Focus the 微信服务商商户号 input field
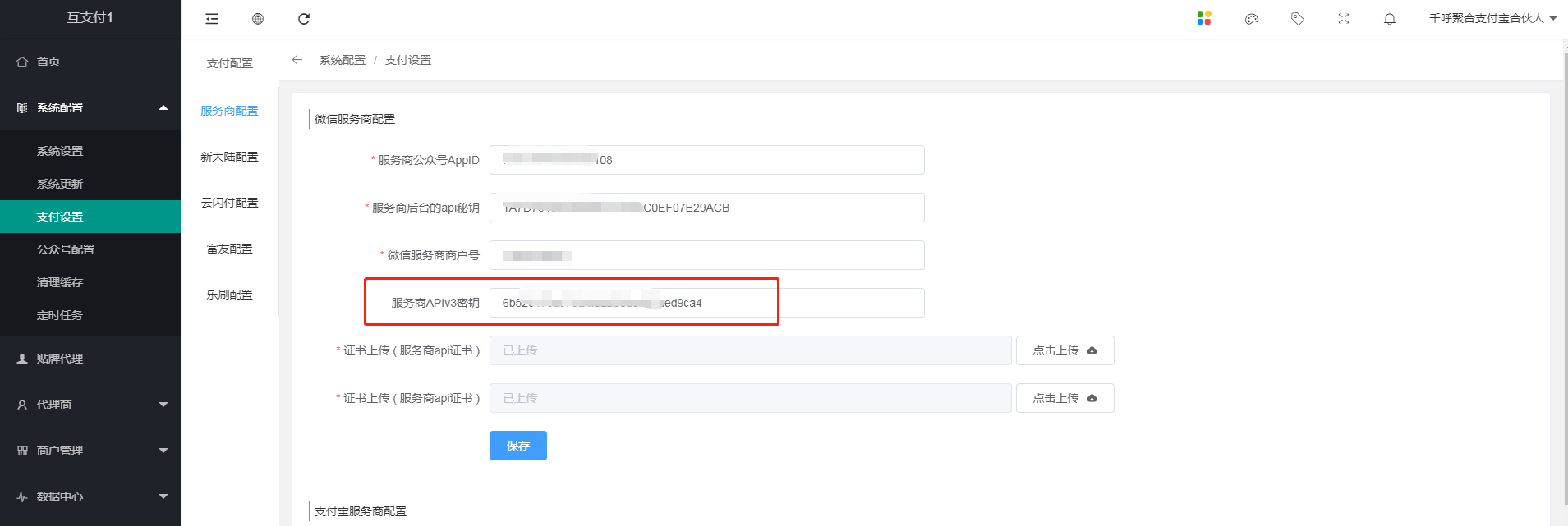This screenshot has width=1568, height=526. pos(707,255)
